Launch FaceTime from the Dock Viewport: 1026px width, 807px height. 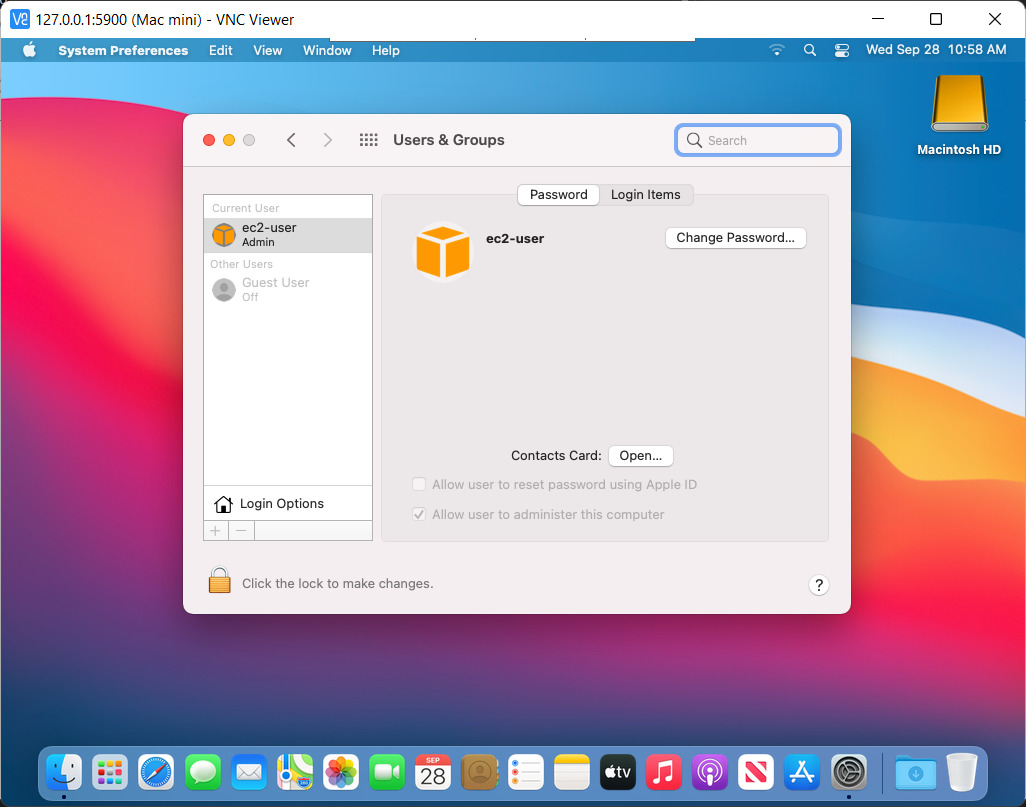click(x=387, y=772)
